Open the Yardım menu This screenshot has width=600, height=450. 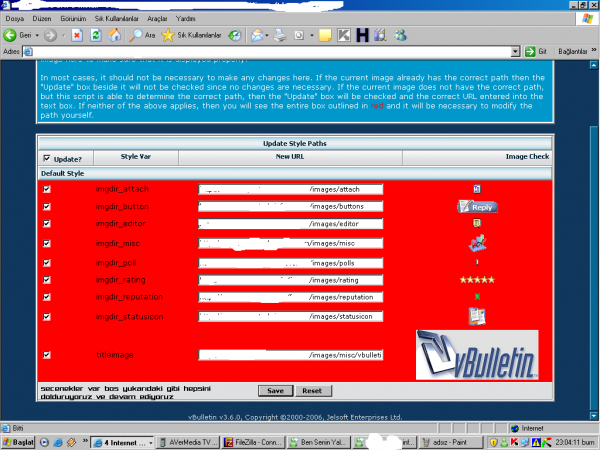(186, 18)
